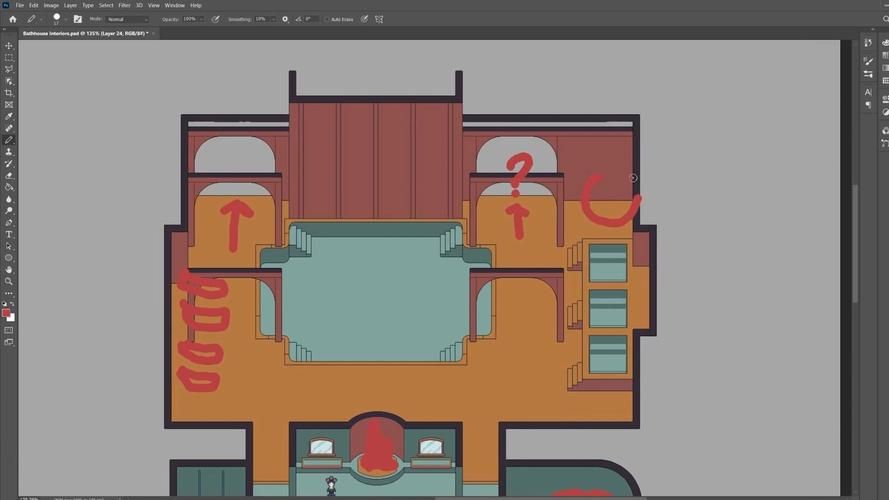Viewport: 889px width, 500px height.
Task: Open the Image menu
Action: [51, 5]
